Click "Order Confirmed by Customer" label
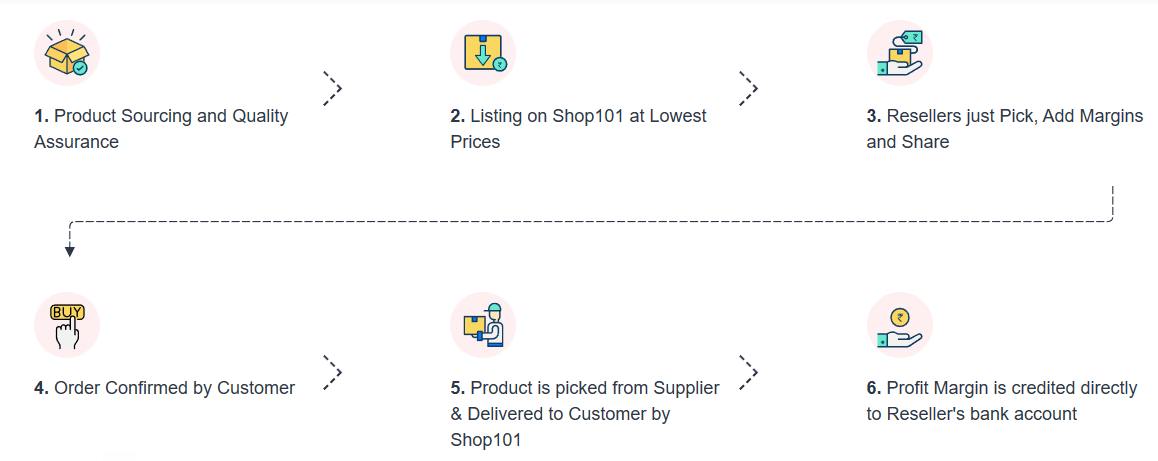Viewport: 1158px width, 461px height. (x=174, y=388)
